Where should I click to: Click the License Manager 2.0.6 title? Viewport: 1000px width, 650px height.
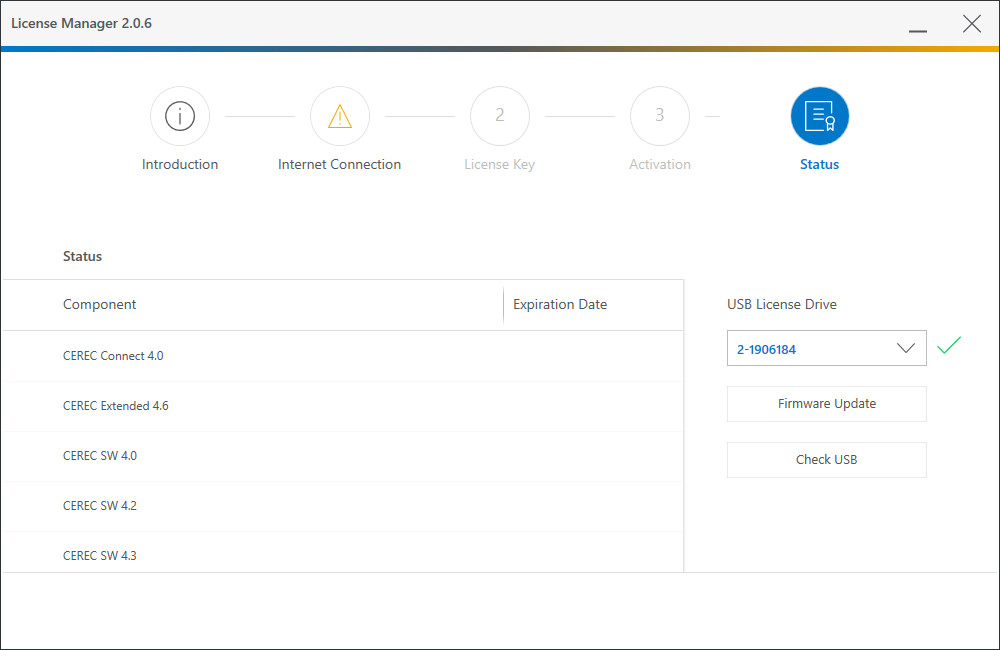(82, 24)
